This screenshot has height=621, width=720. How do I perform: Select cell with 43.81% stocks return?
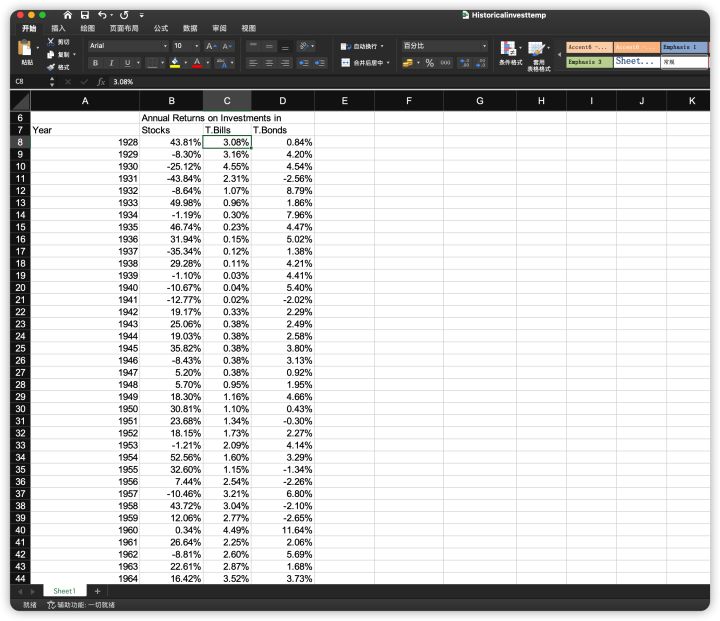pos(171,142)
